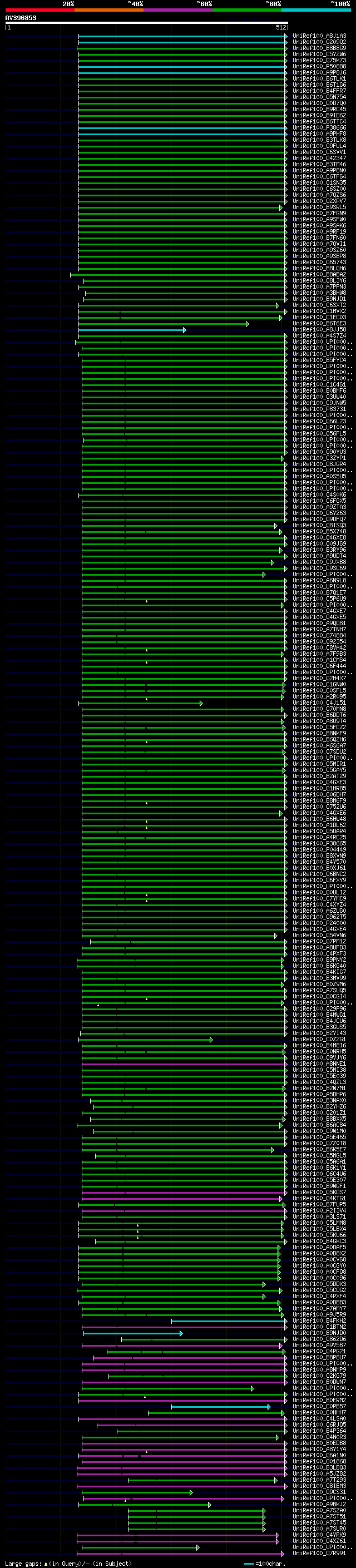Select hit label UniRef100_P24000
Viewport: 356px width, 1568px height.
point(319,923)
